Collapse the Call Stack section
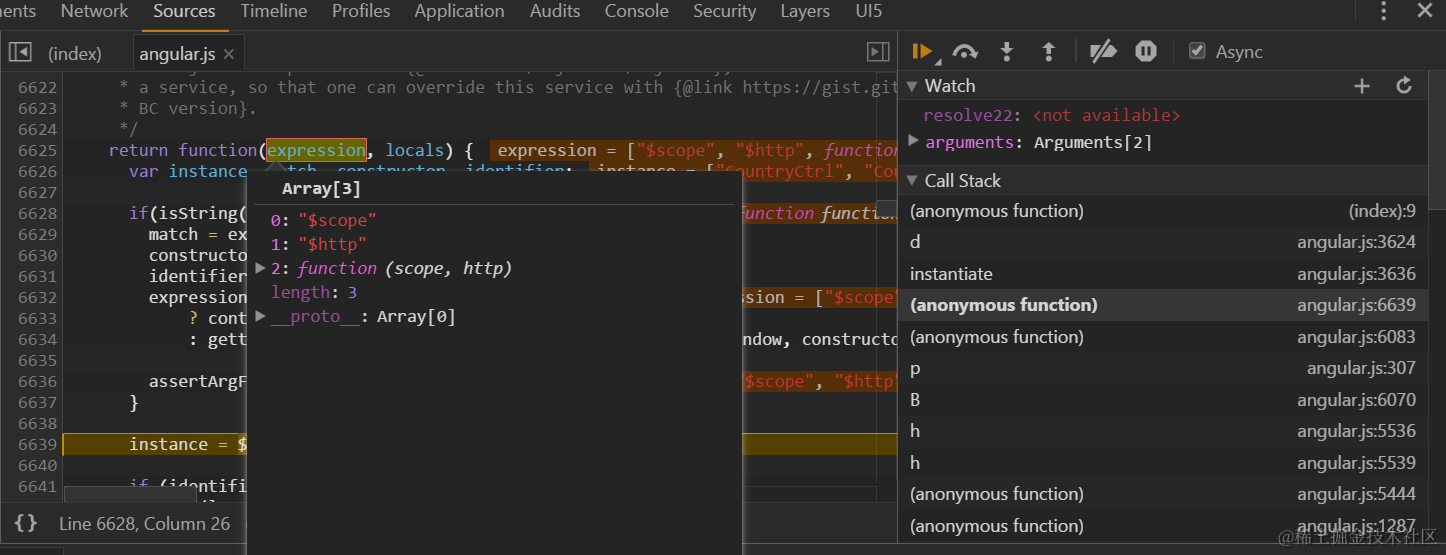Viewport: 1446px width, 555px height. coord(911,181)
